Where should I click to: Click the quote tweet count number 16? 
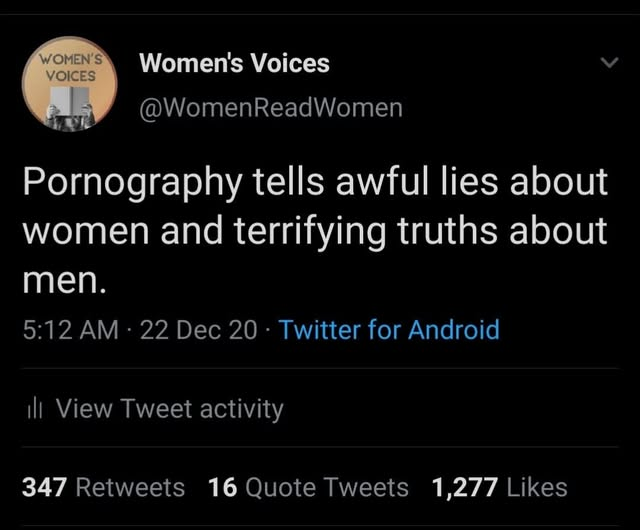222,487
